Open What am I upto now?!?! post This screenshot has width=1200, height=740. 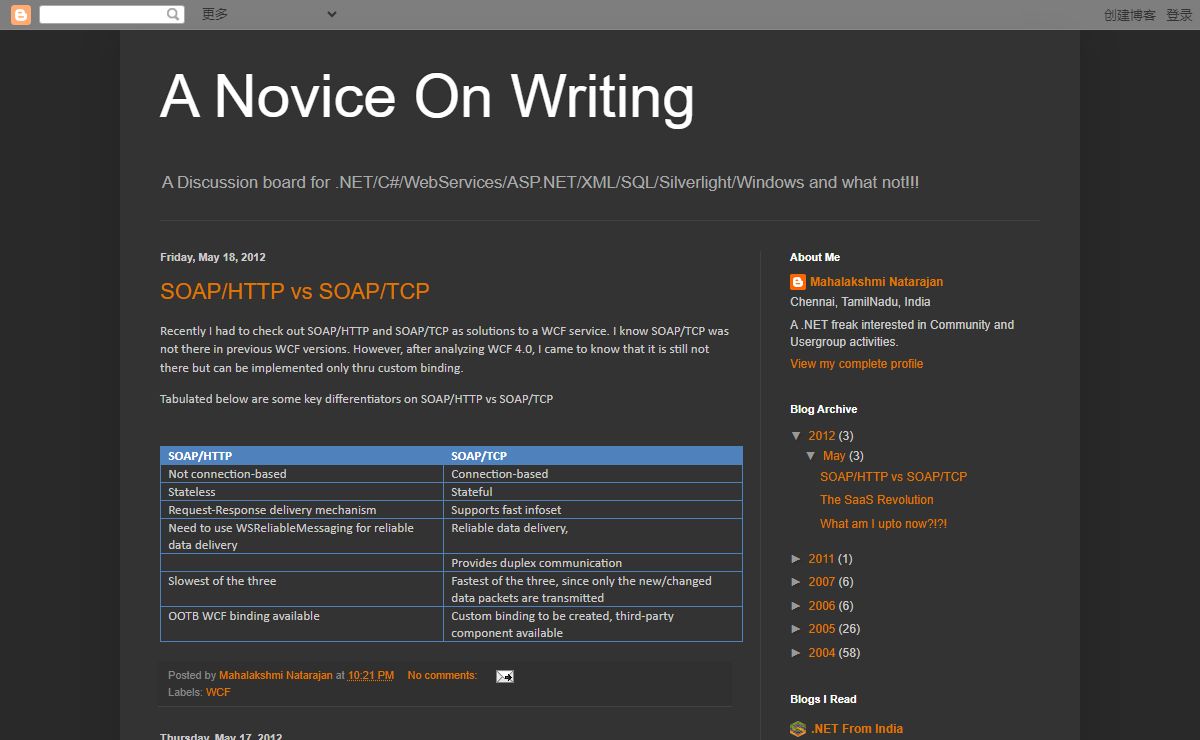tap(883, 524)
